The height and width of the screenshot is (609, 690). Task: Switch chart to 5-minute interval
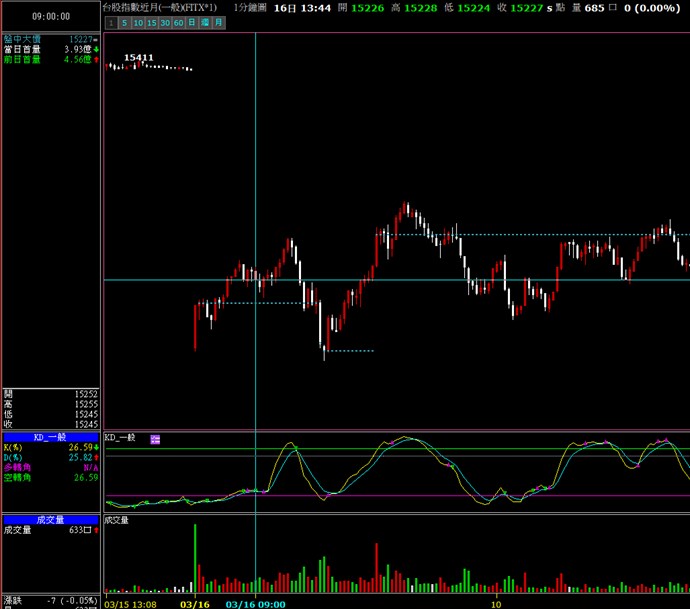coord(125,21)
